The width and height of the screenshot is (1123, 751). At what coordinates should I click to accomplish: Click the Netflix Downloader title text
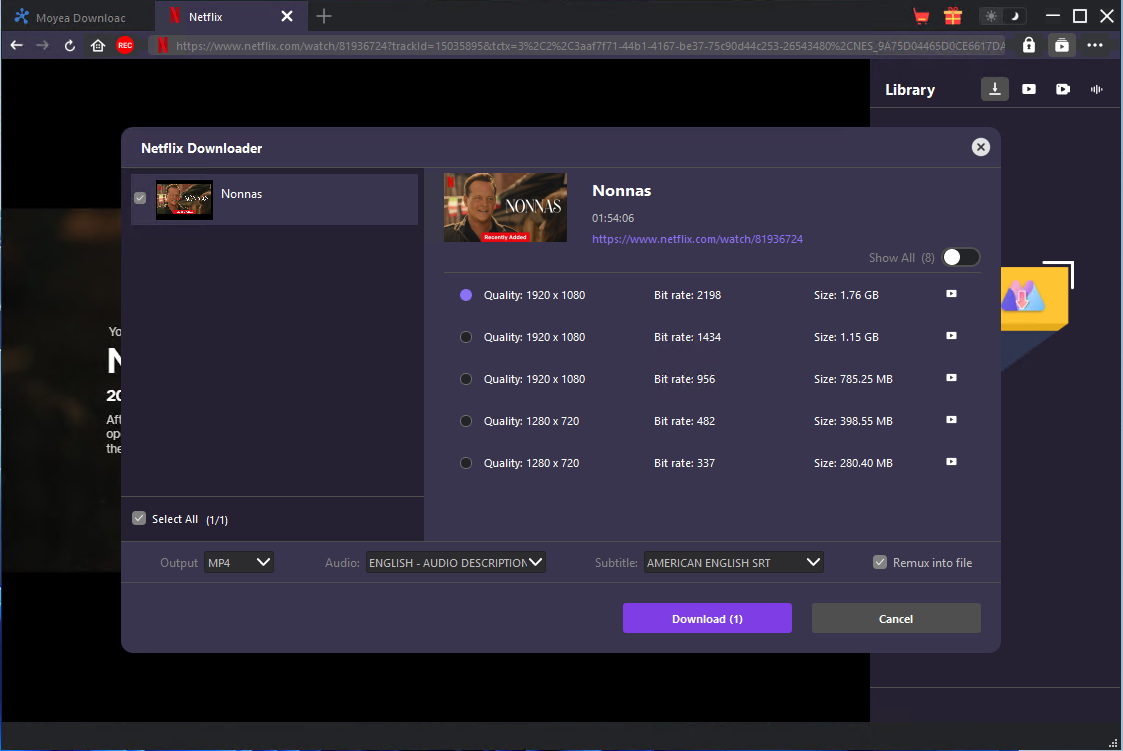coord(201,148)
